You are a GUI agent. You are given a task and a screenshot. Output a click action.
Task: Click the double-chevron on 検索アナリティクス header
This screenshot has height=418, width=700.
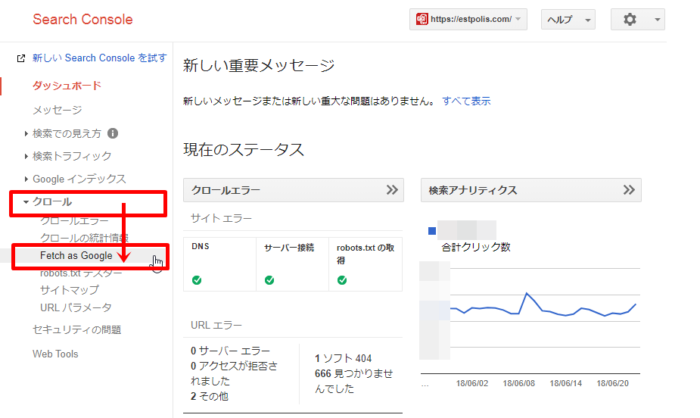629,190
